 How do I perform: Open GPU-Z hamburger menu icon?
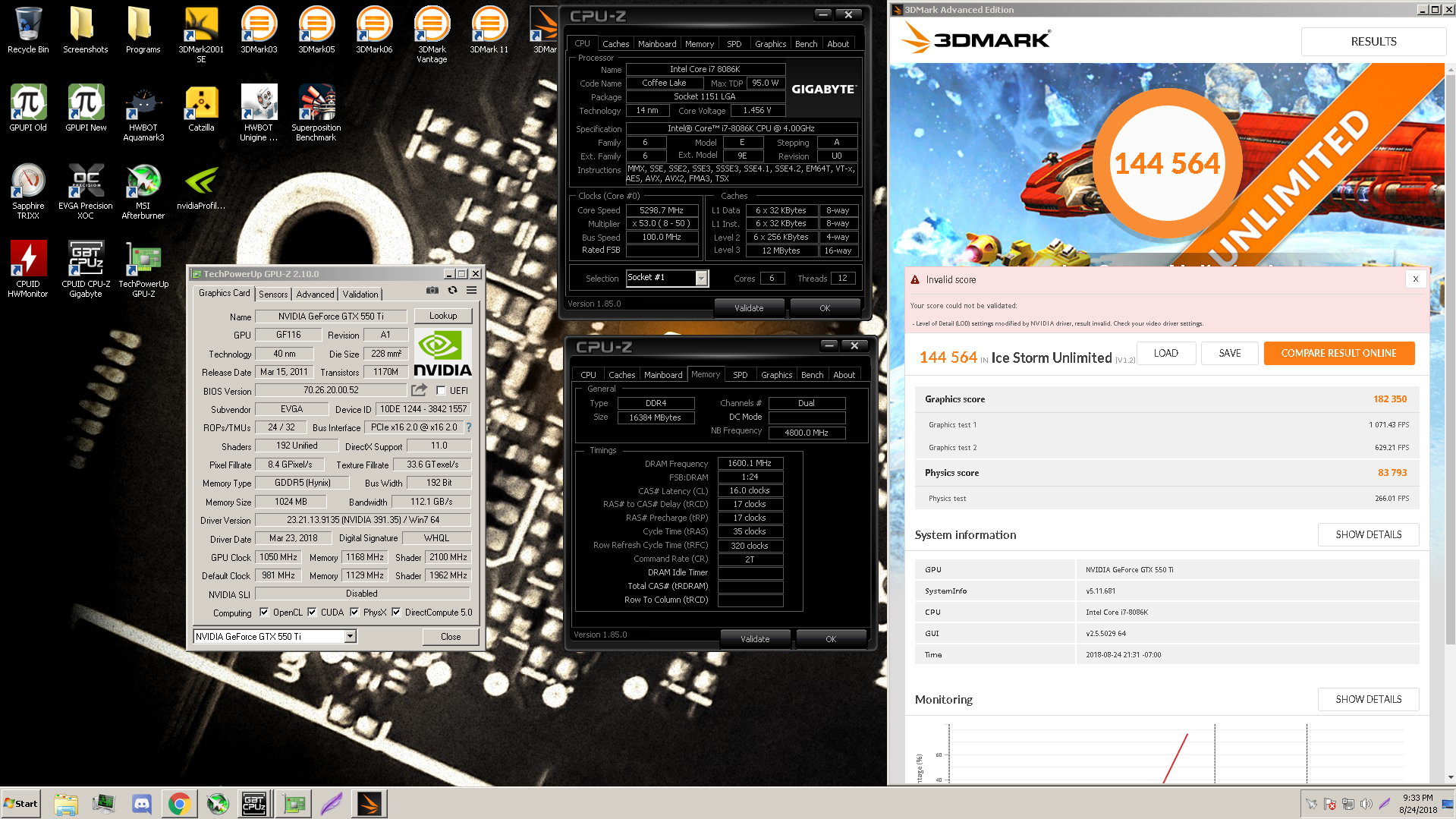[471, 291]
